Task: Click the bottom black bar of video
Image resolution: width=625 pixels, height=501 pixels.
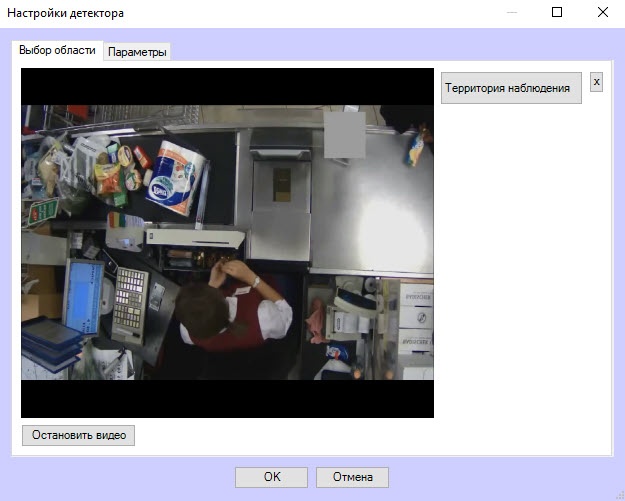Action: [x=227, y=399]
